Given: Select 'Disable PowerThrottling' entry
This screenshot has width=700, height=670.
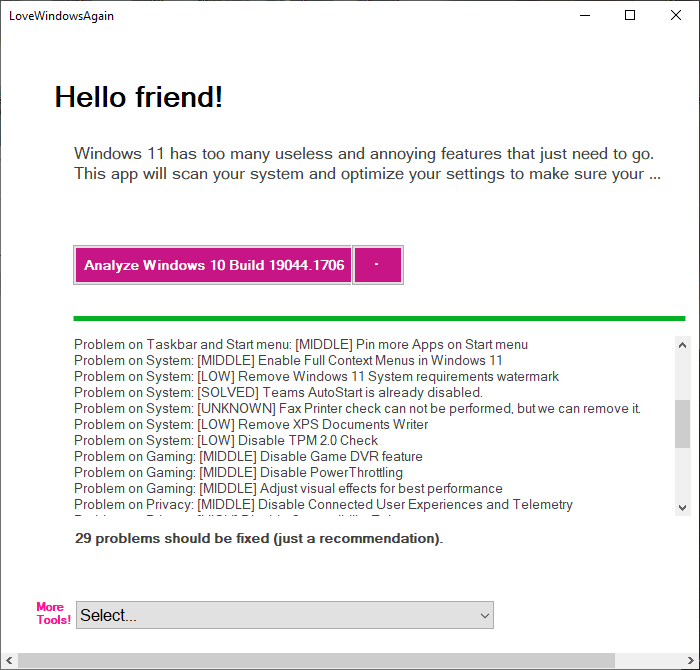Looking at the screenshot, I should 238,472.
